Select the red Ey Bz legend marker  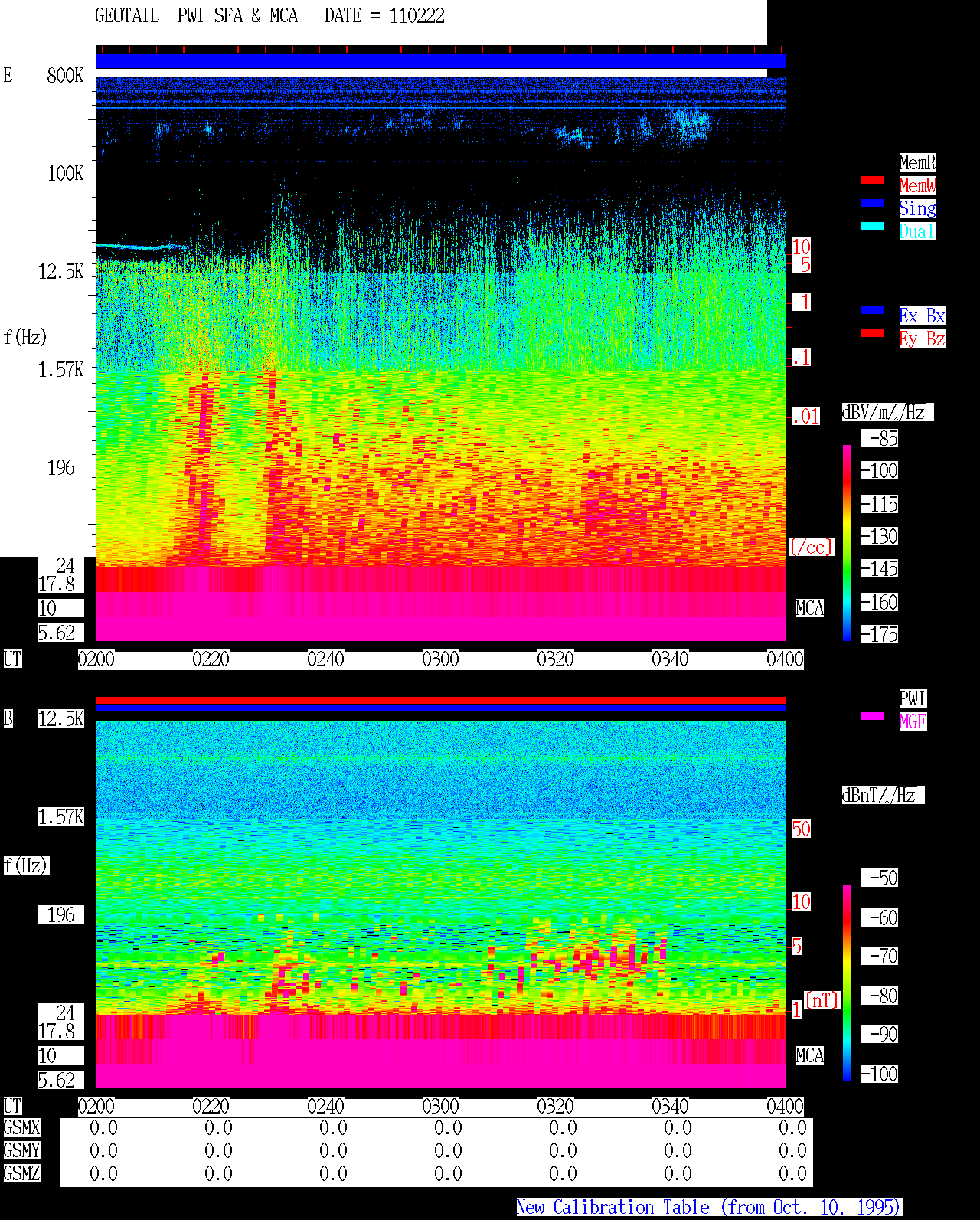click(873, 333)
